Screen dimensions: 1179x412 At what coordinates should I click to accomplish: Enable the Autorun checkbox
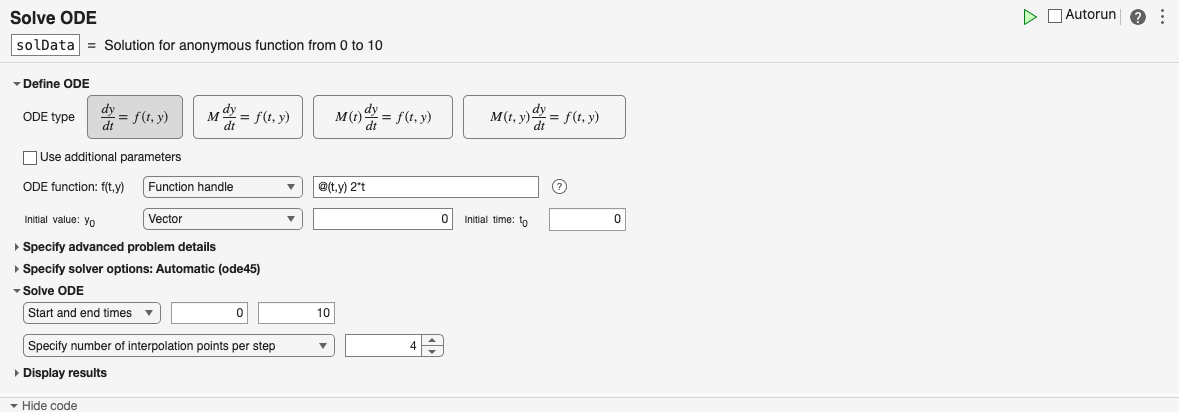pos(1055,16)
